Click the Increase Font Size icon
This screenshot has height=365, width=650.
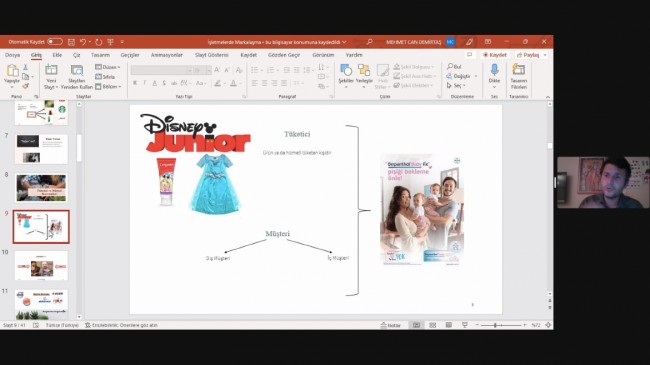point(217,71)
